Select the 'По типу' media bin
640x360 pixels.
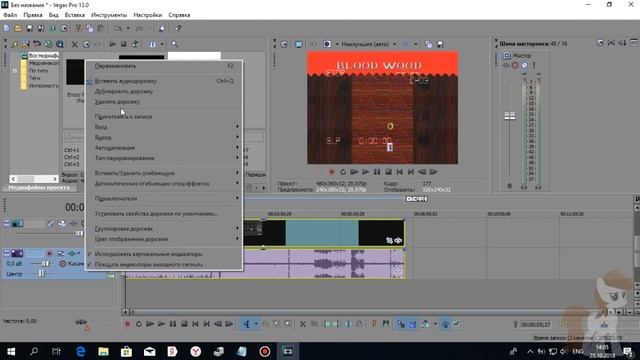pyautogui.click(x=38, y=70)
